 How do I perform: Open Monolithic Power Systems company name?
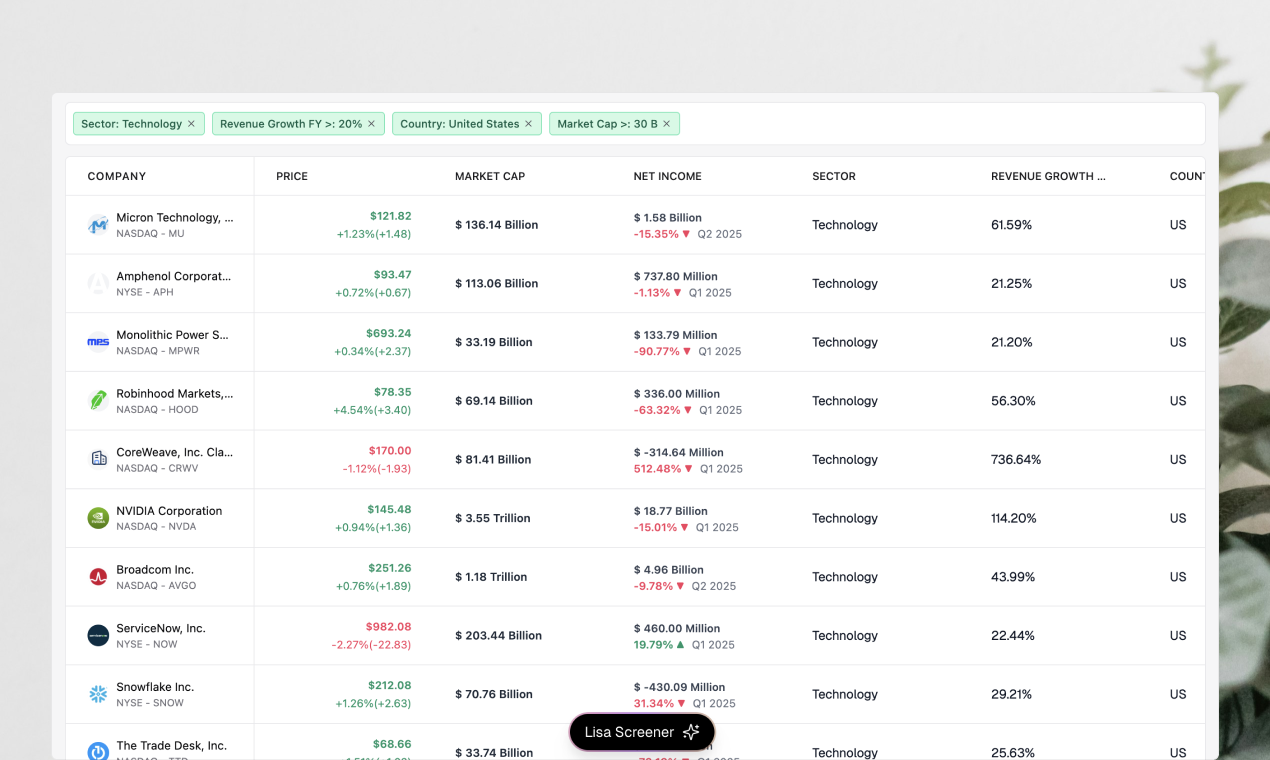pos(173,335)
